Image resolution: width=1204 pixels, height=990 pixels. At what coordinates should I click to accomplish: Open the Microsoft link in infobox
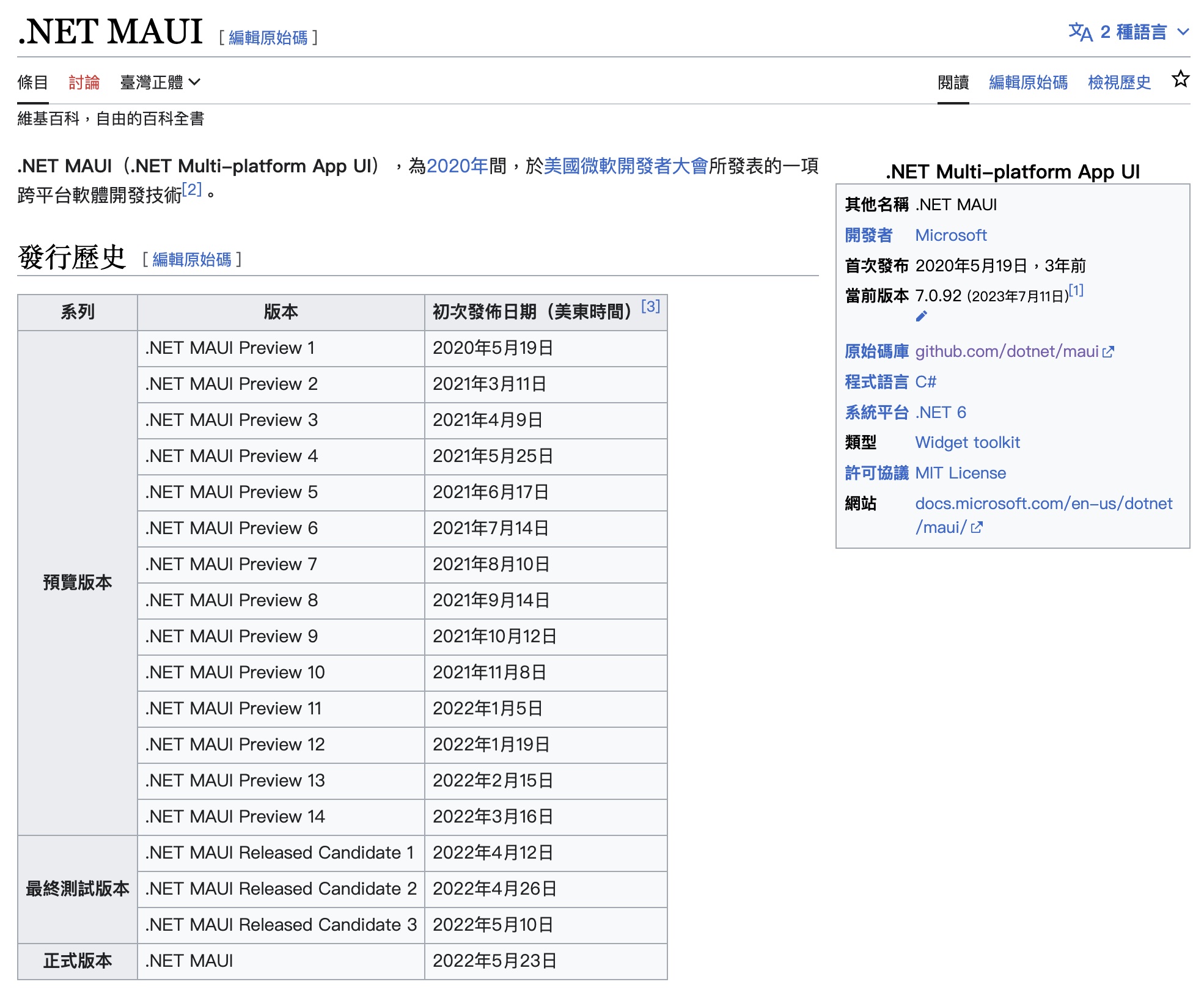[951, 235]
